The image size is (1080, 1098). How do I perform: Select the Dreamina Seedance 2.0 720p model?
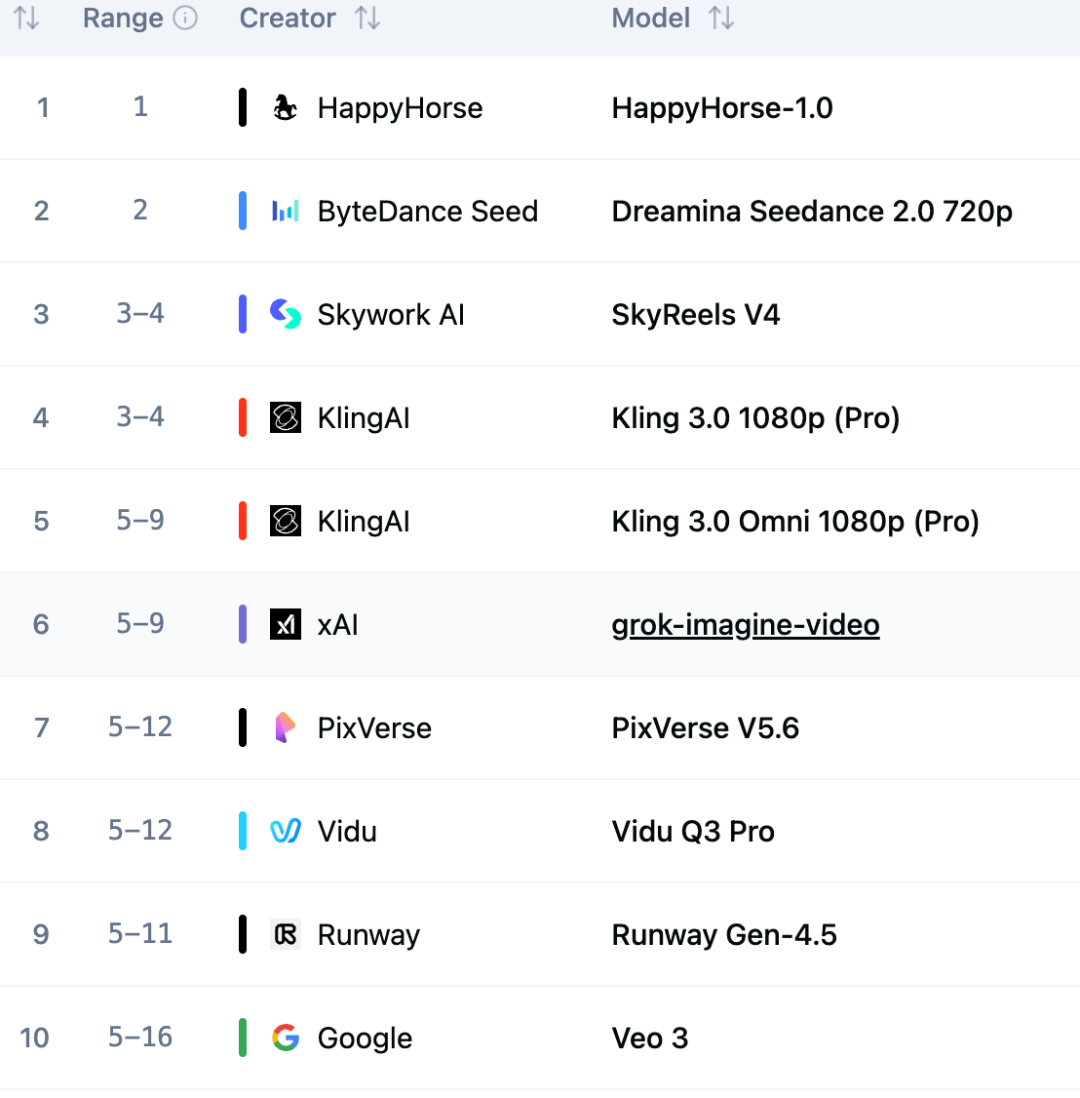click(812, 211)
